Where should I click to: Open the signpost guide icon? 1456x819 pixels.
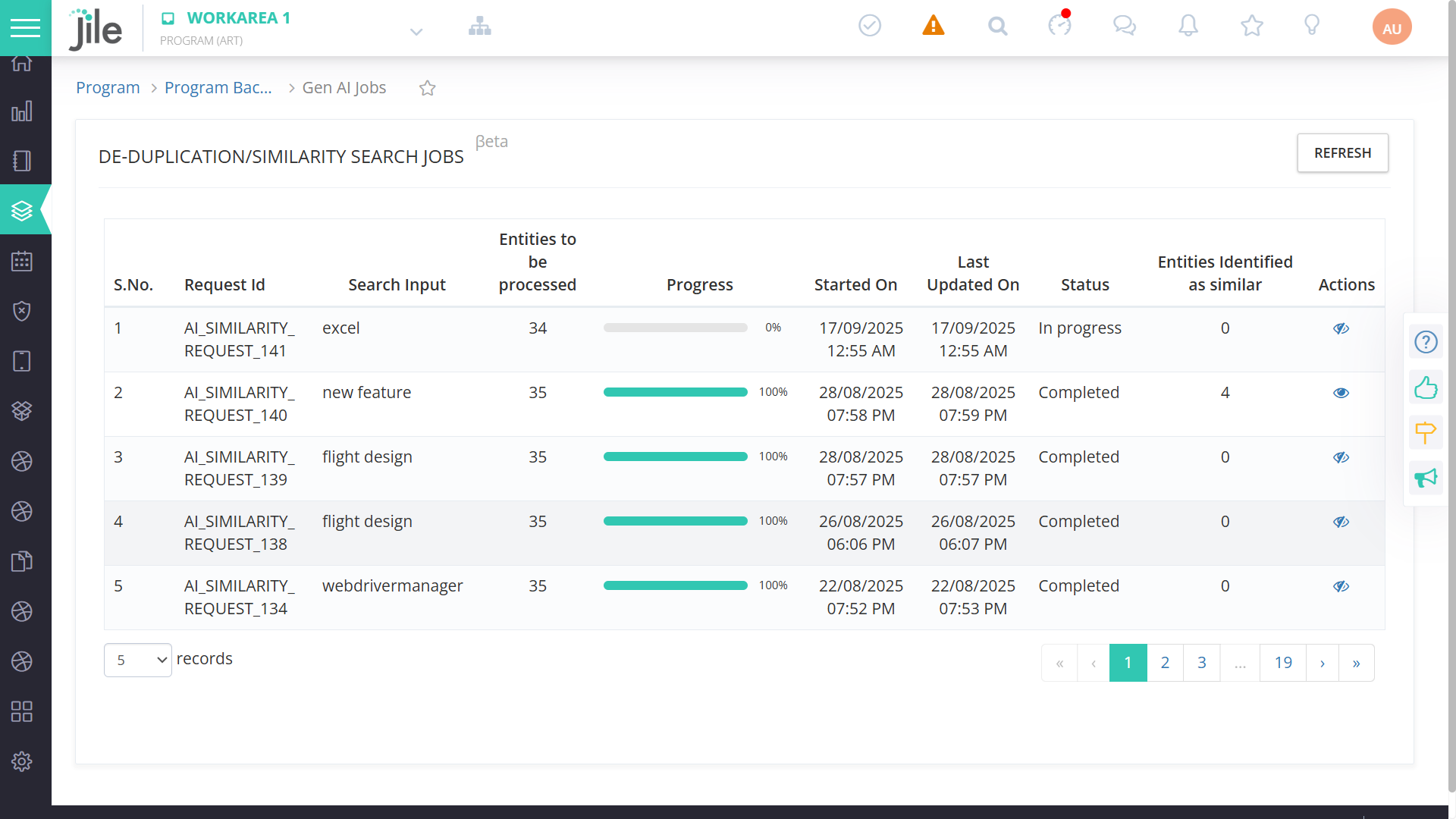click(1426, 432)
